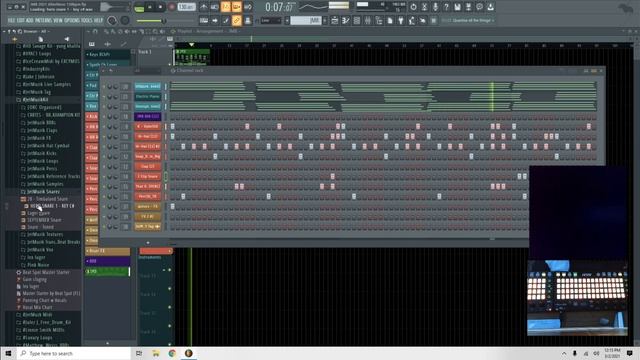Click the playlist playhead marker

(191, 44)
